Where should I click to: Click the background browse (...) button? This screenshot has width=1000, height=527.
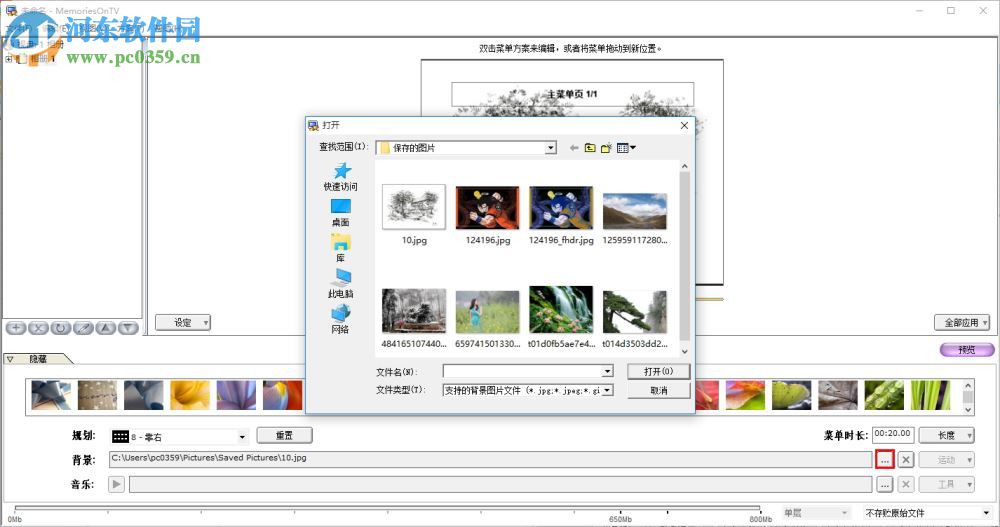(x=885, y=459)
